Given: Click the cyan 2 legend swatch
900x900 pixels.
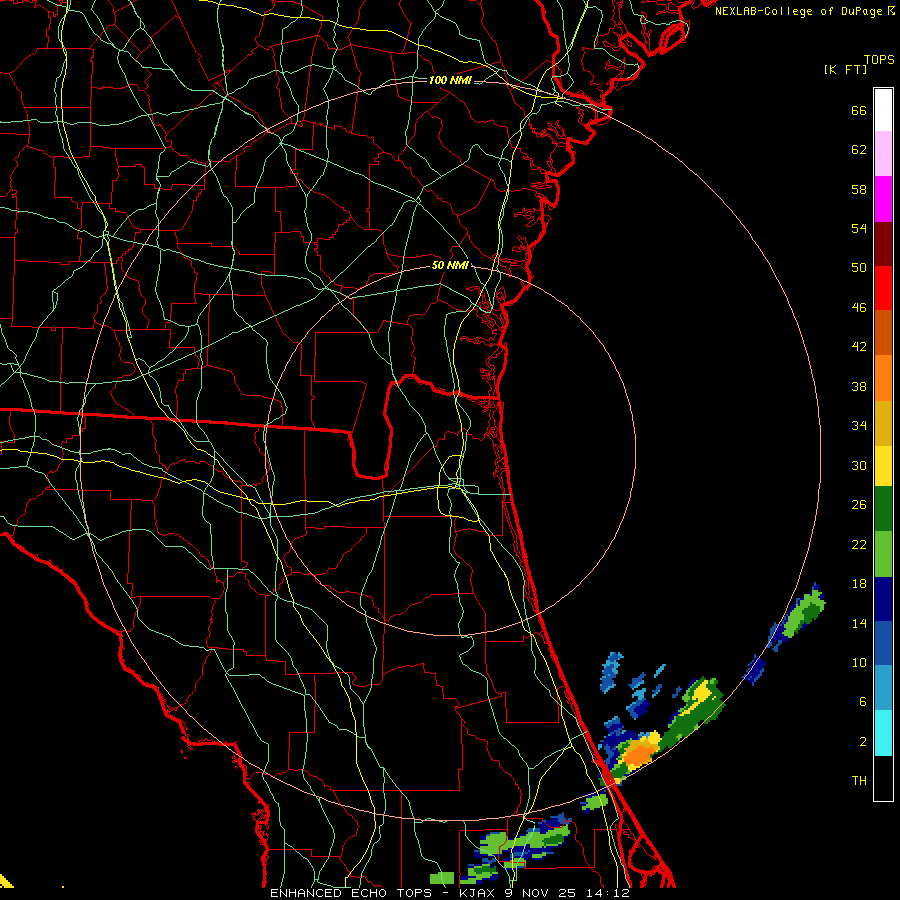Looking at the screenshot, I should (883, 733).
